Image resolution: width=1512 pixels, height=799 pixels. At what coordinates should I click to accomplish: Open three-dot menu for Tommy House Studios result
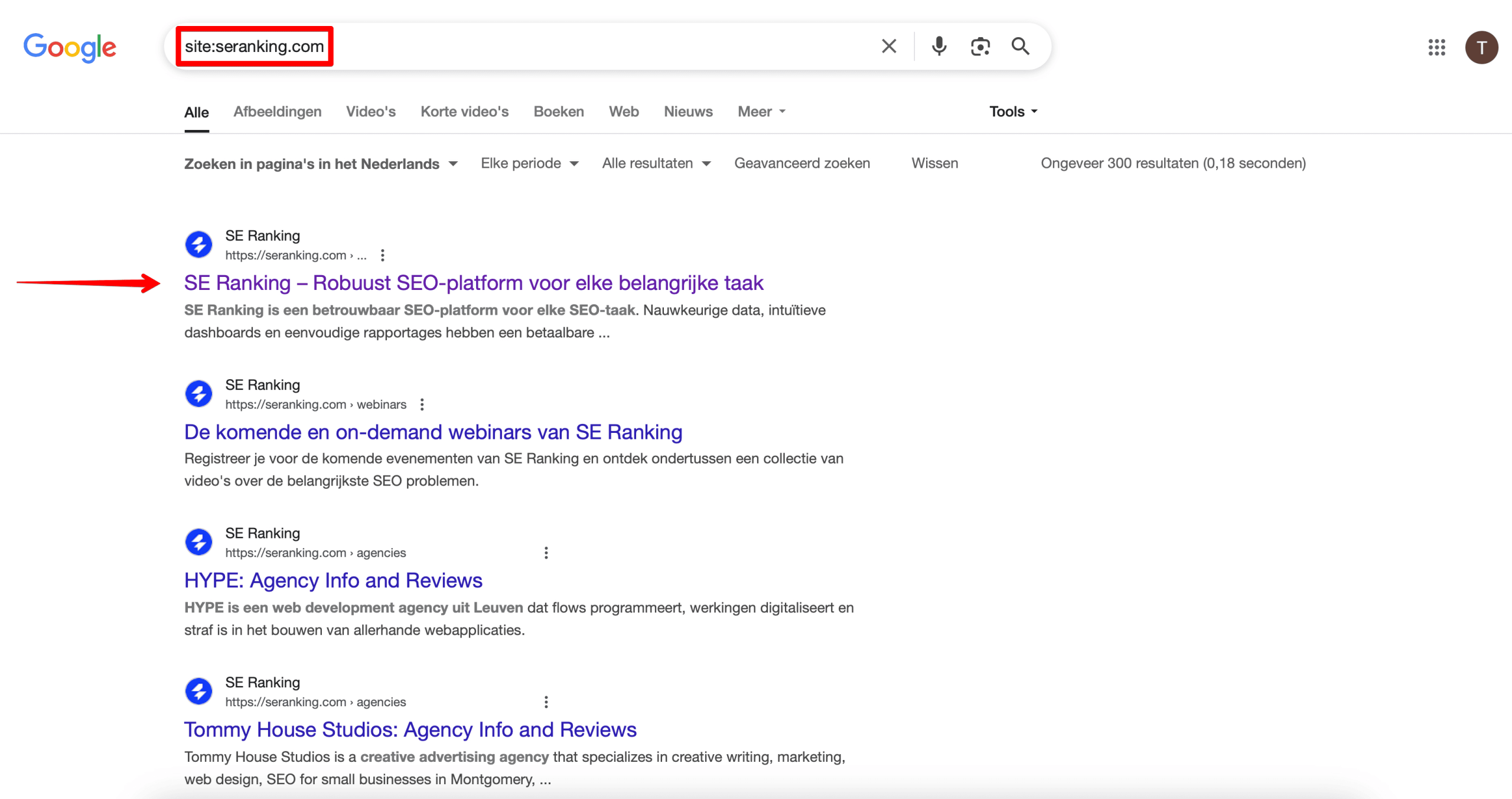tap(546, 702)
